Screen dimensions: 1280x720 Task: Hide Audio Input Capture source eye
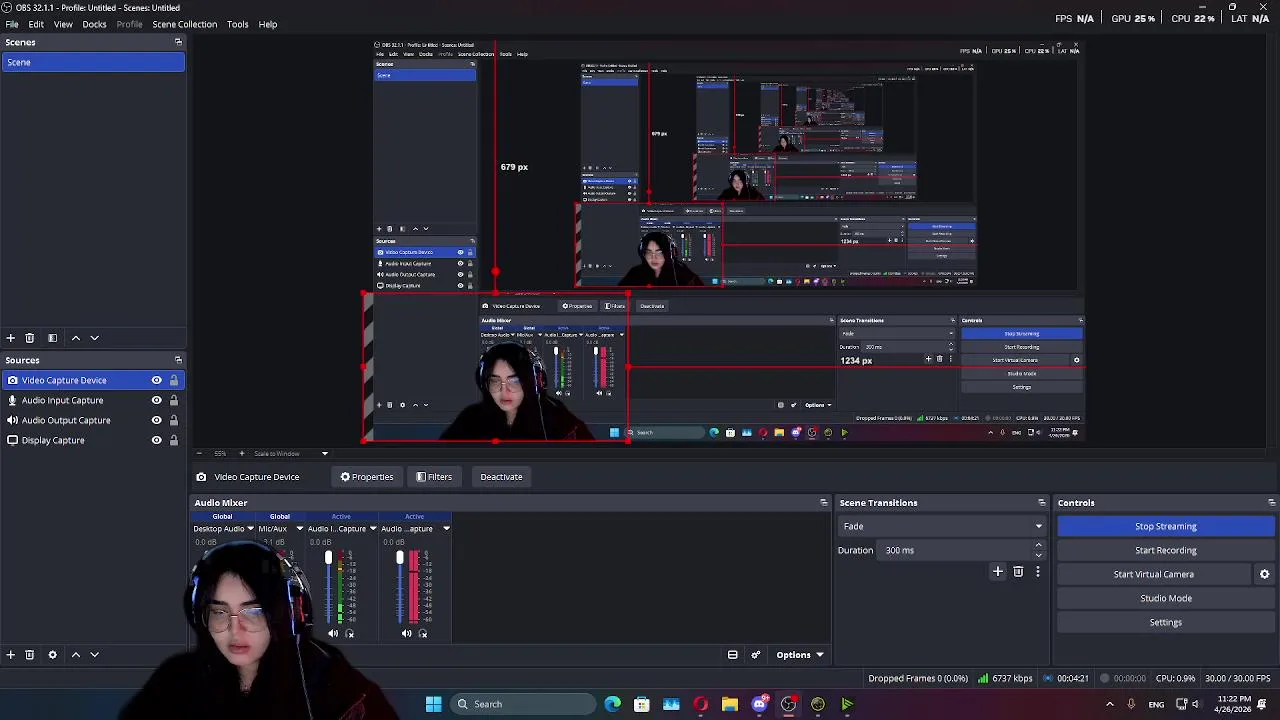(156, 400)
